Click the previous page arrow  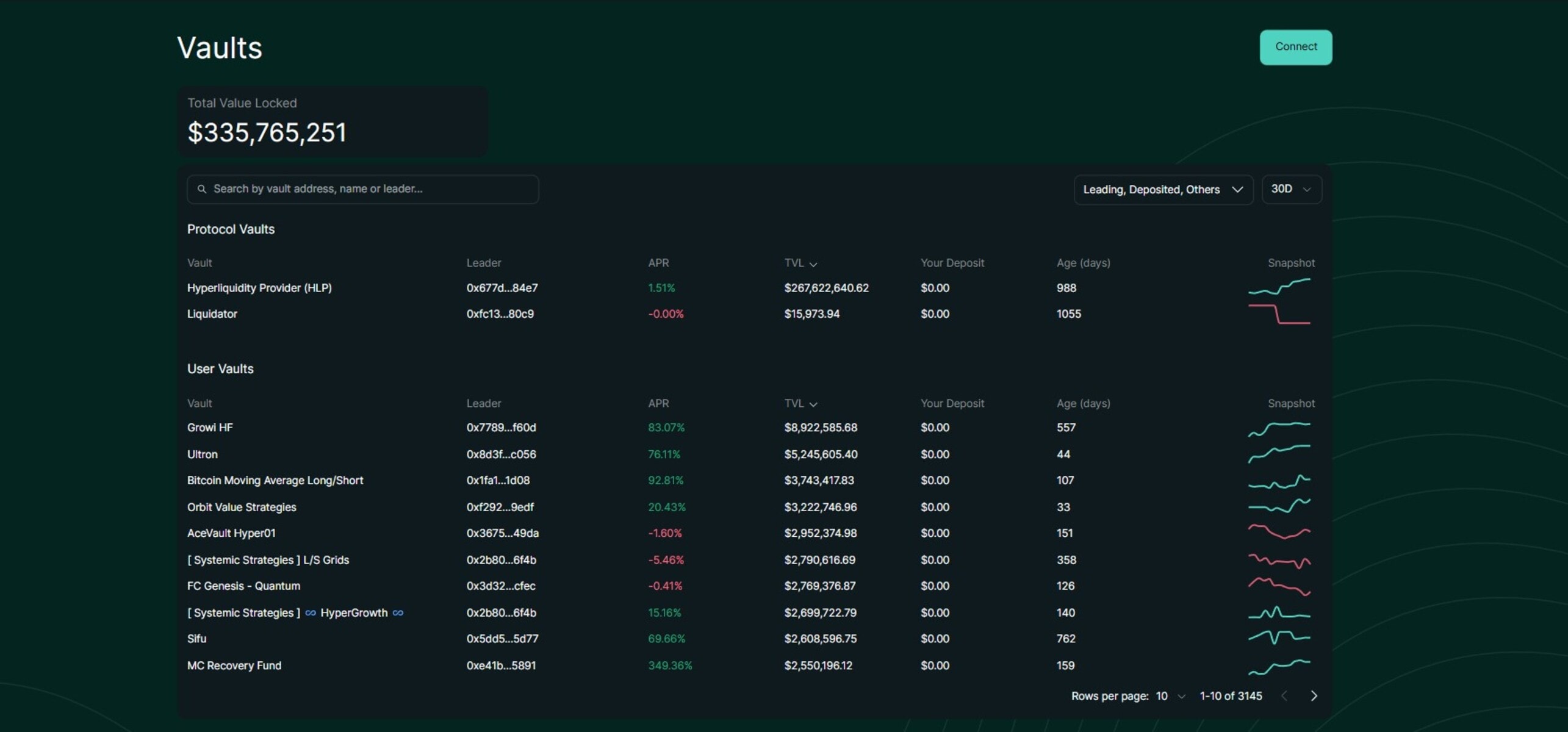click(x=1284, y=695)
